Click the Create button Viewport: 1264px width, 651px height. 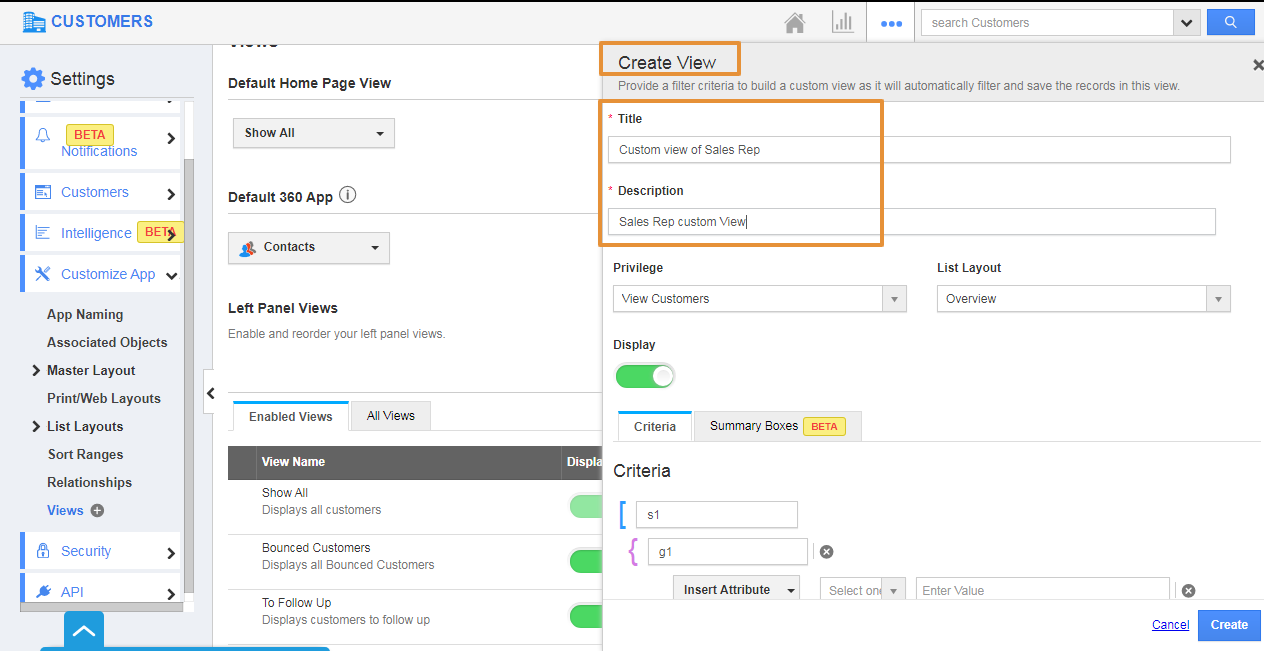coord(1229,625)
